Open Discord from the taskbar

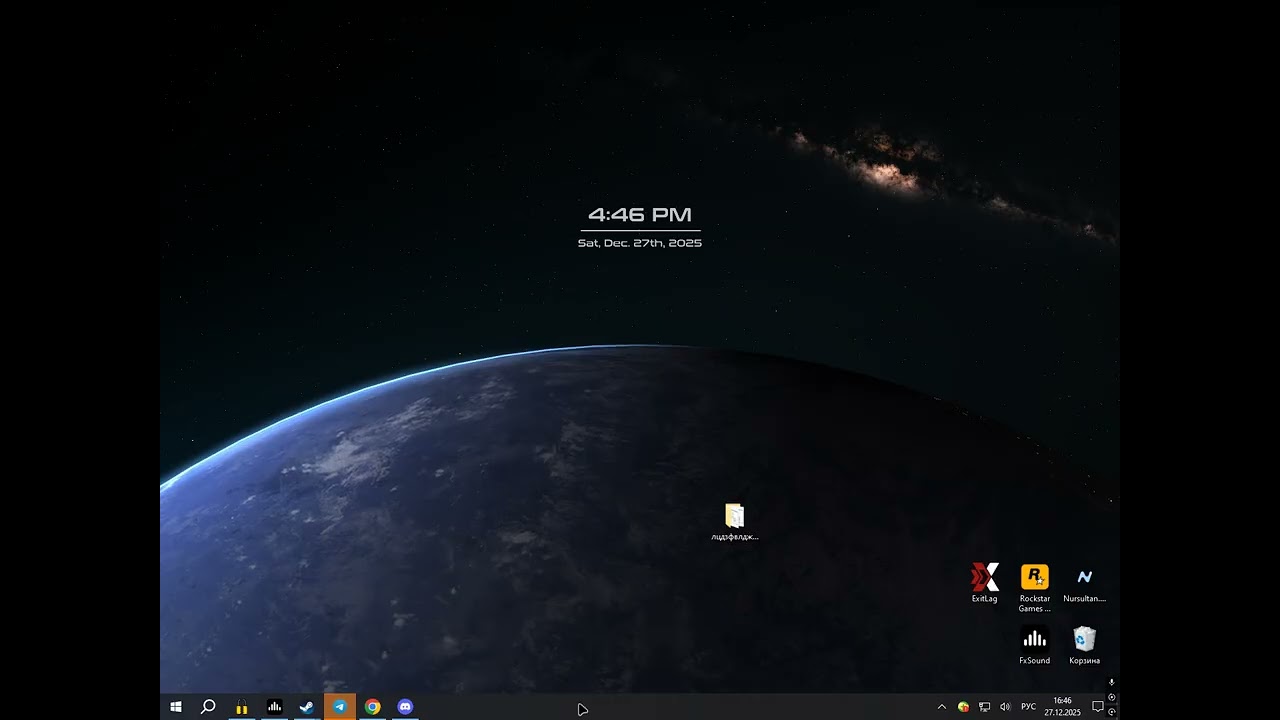[405, 707]
